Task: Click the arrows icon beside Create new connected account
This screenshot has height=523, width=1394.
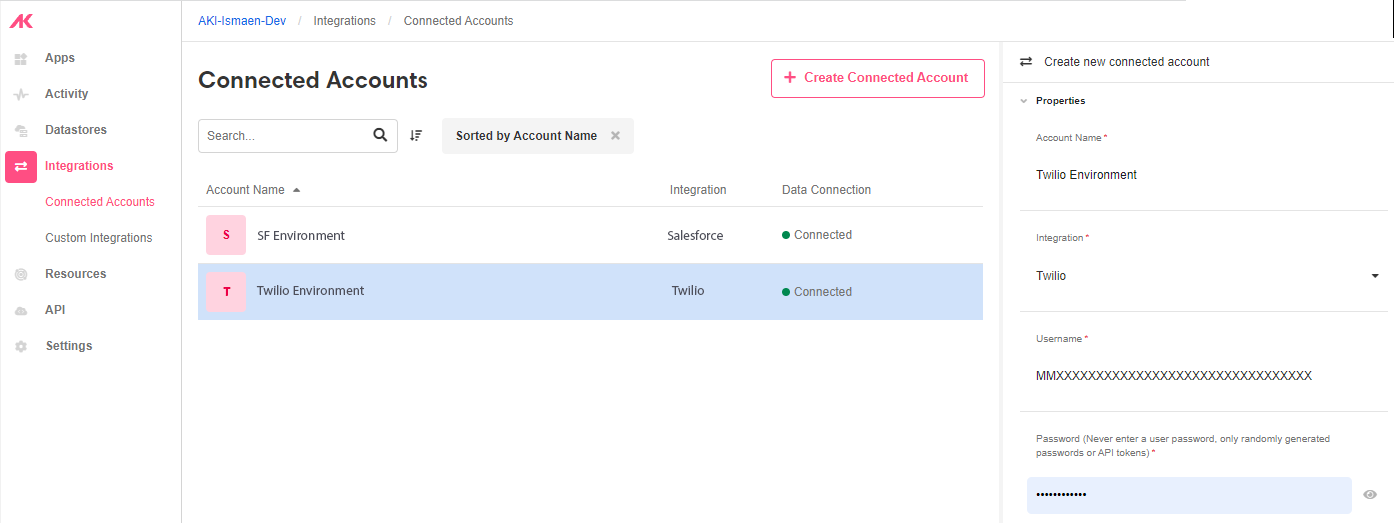Action: pos(1025,62)
